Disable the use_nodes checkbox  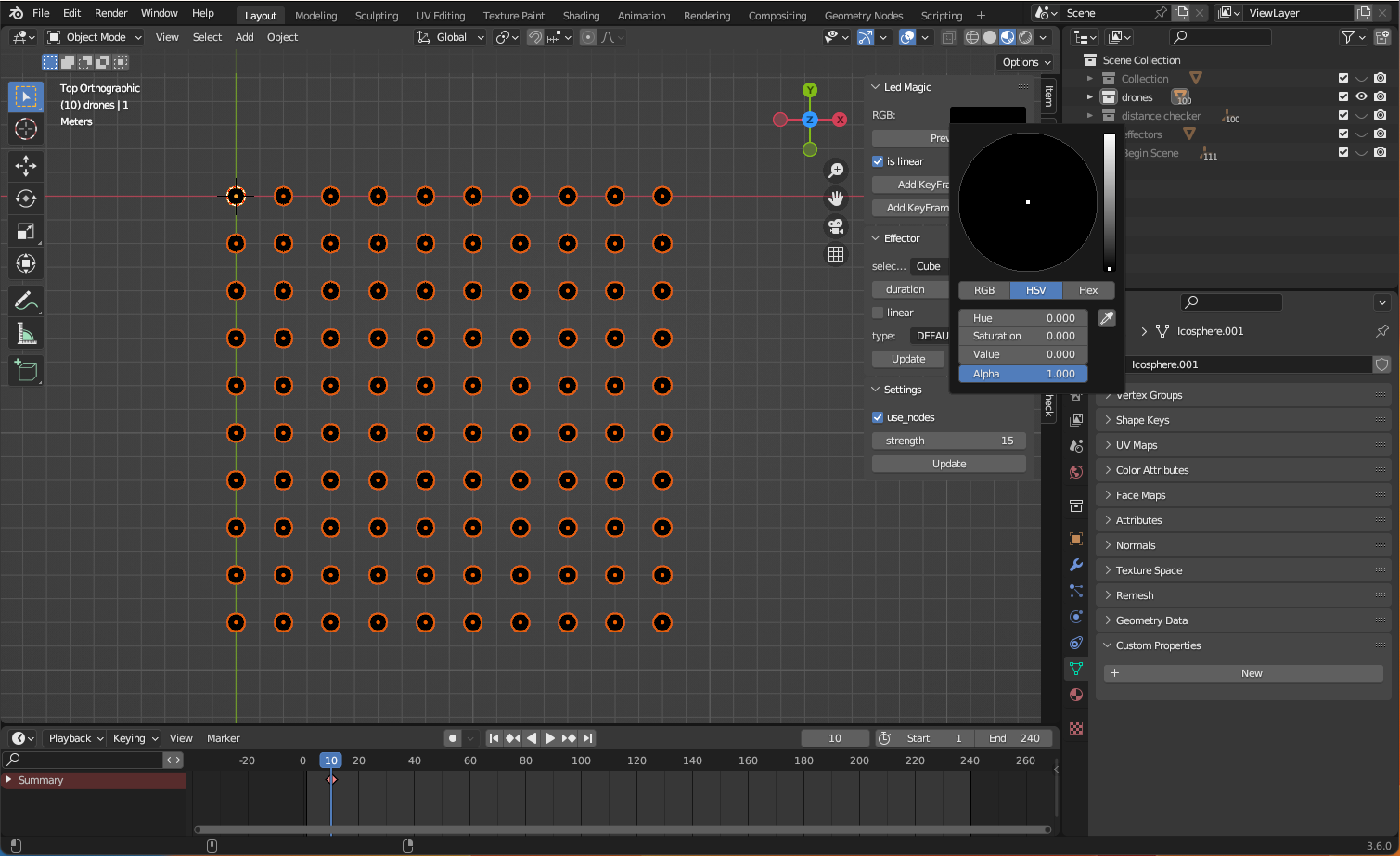pos(878,417)
